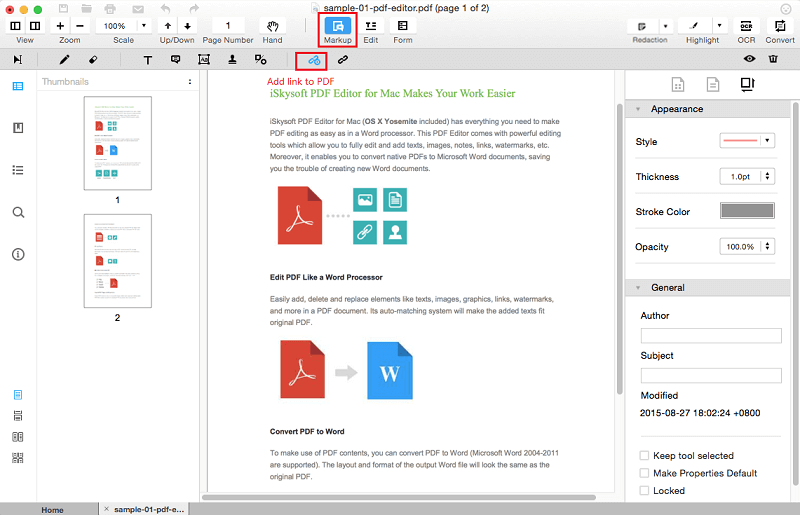Select single page display mode icon
Image resolution: width=800 pixels, height=515 pixels.
click(x=18, y=395)
